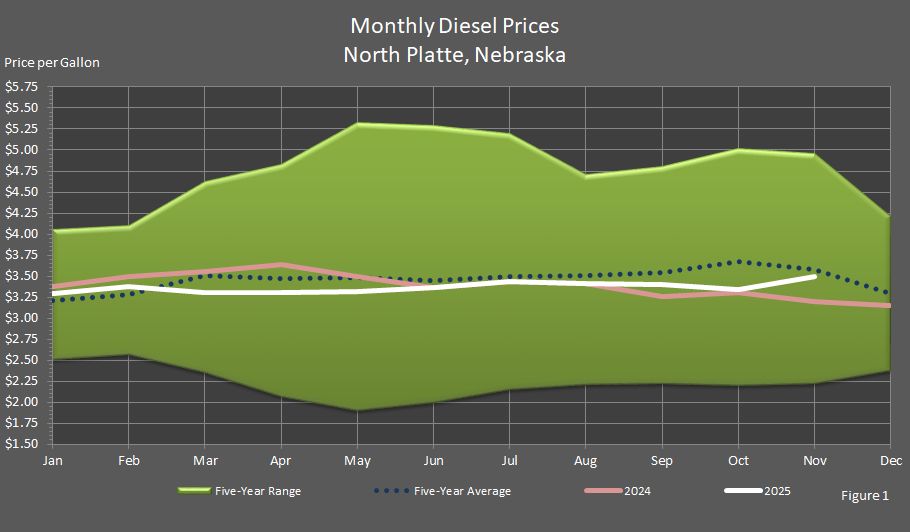910x532 pixels.
Task: Select the 'Price per Gallon' axis title
Action: (52, 62)
